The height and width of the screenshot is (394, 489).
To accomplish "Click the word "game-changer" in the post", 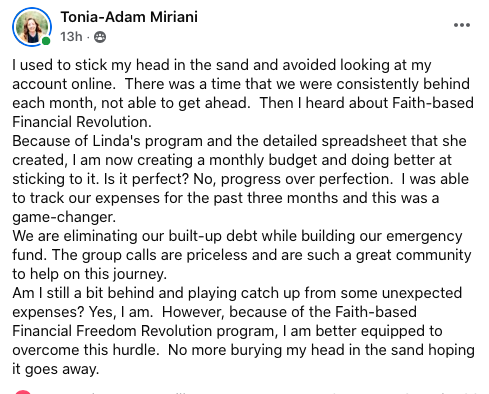I will click(64, 217).
